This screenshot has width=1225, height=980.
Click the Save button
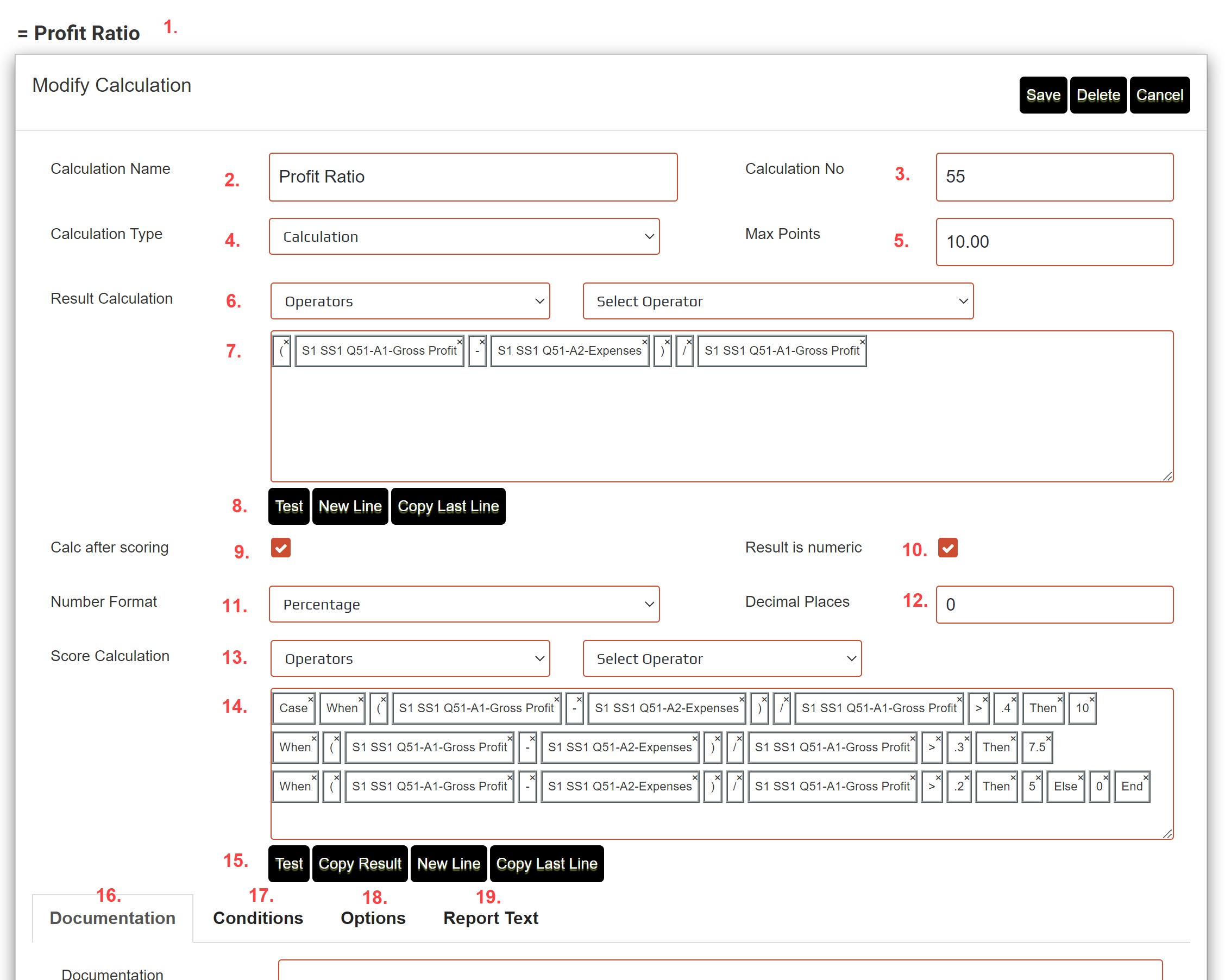(x=1042, y=95)
